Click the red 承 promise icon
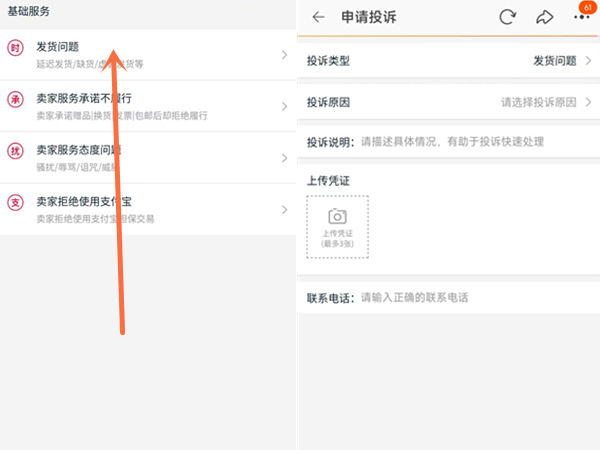Image resolution: width=600 pixels, height=450 pixels. point(15,99)
